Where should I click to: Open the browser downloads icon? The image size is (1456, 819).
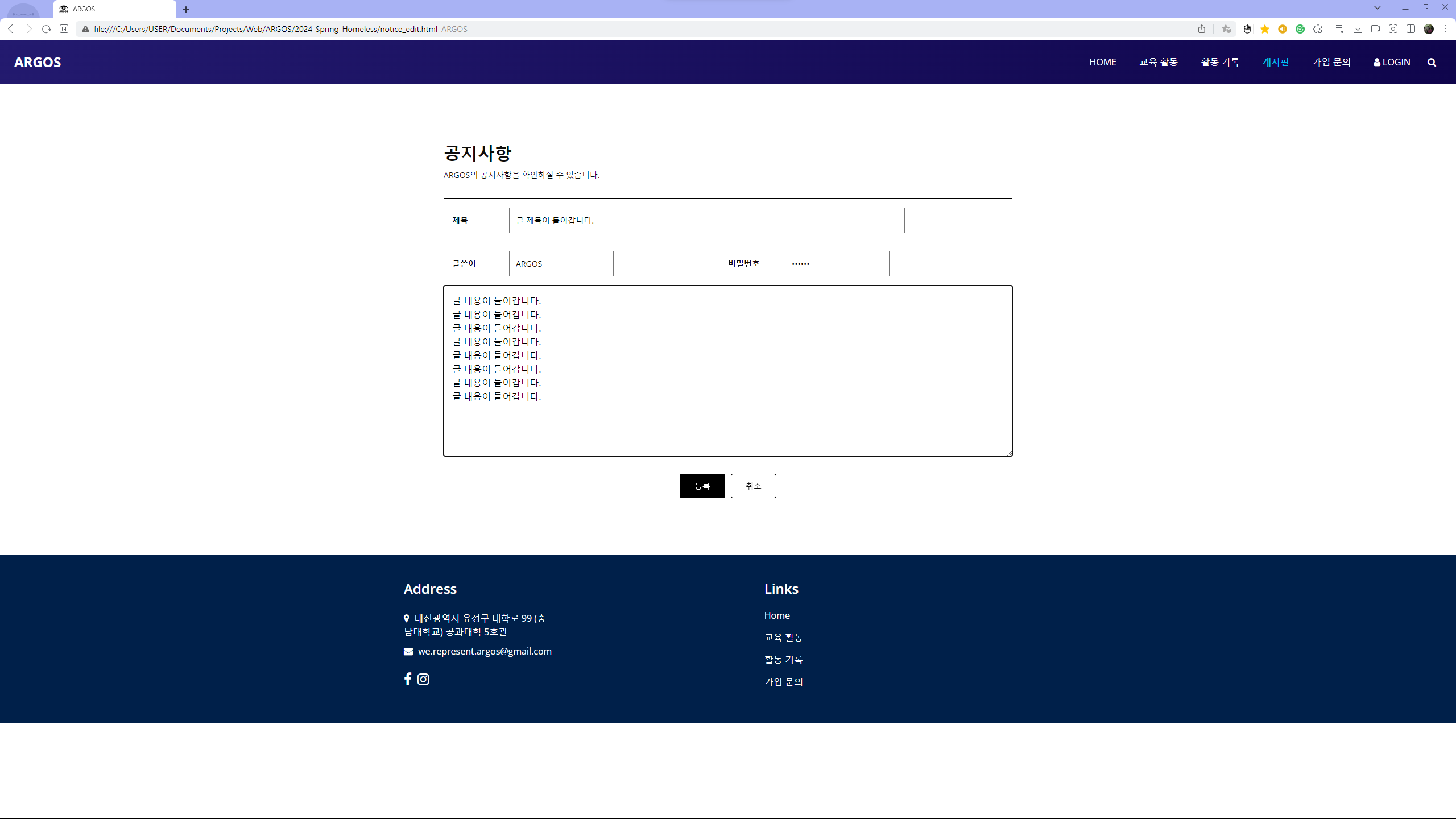click(1358, 29)
